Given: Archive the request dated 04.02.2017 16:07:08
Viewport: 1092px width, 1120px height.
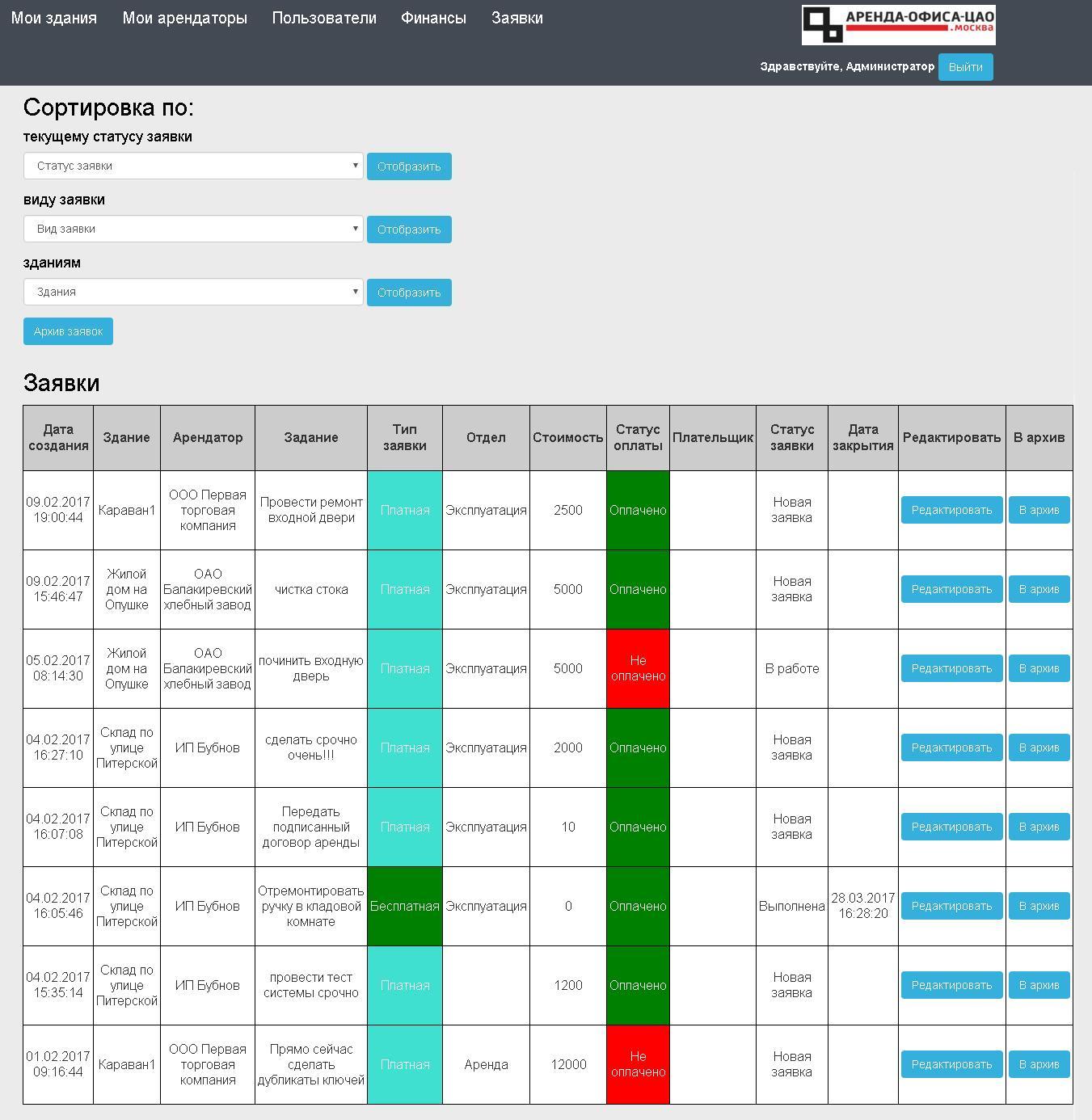Looking at the screenshot, I should click(1039, 827).
